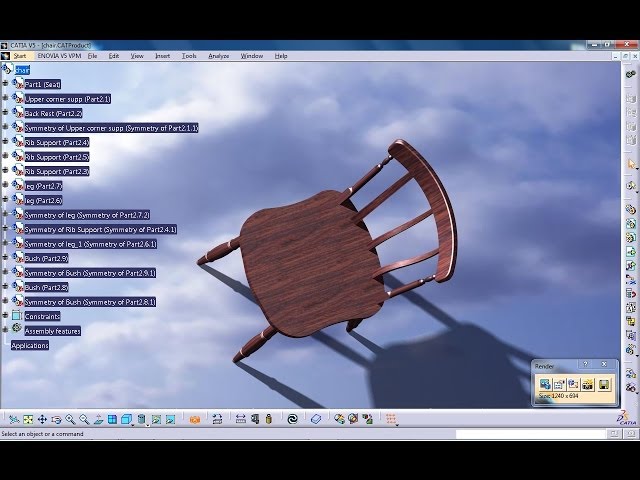Click the Hide/Show icon in bottom toolbar
Viewport: 640px width, 480px height.
[x=156, y=419]
